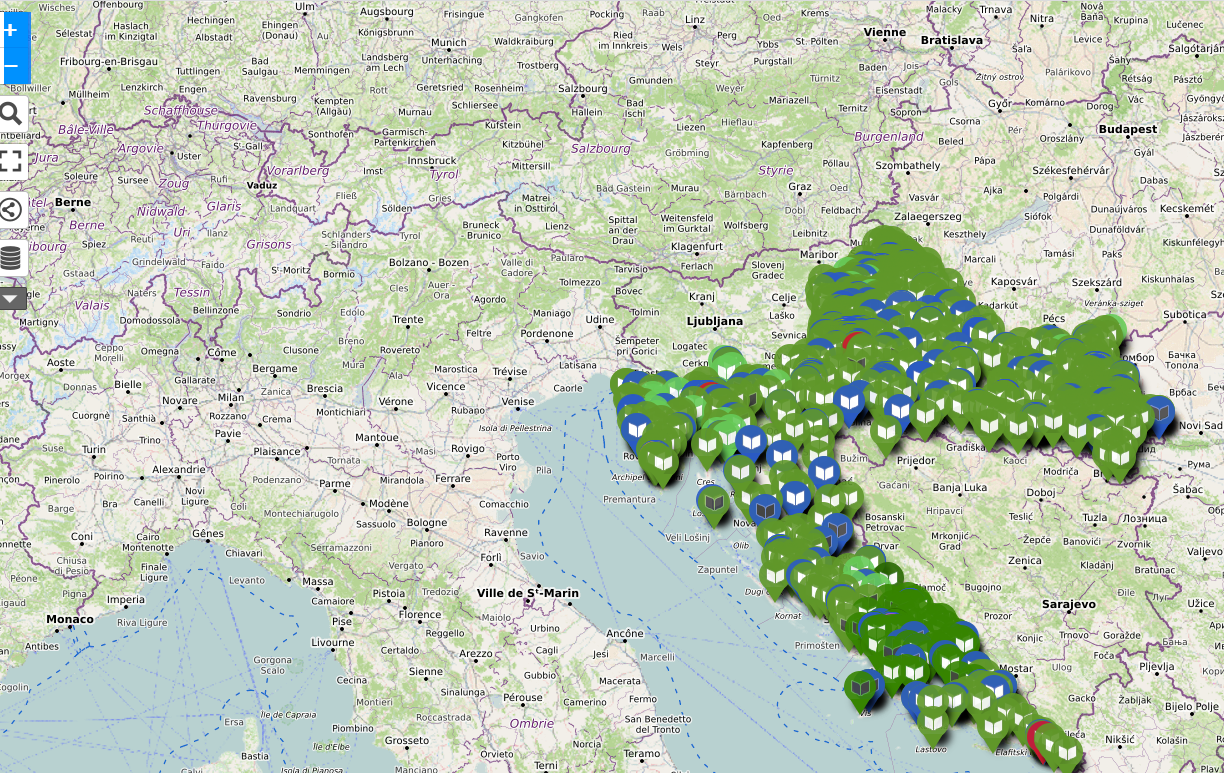1224x773 pixels.
Task: Select the green dark-book marker on Vis island
Action: click(860, 687)
